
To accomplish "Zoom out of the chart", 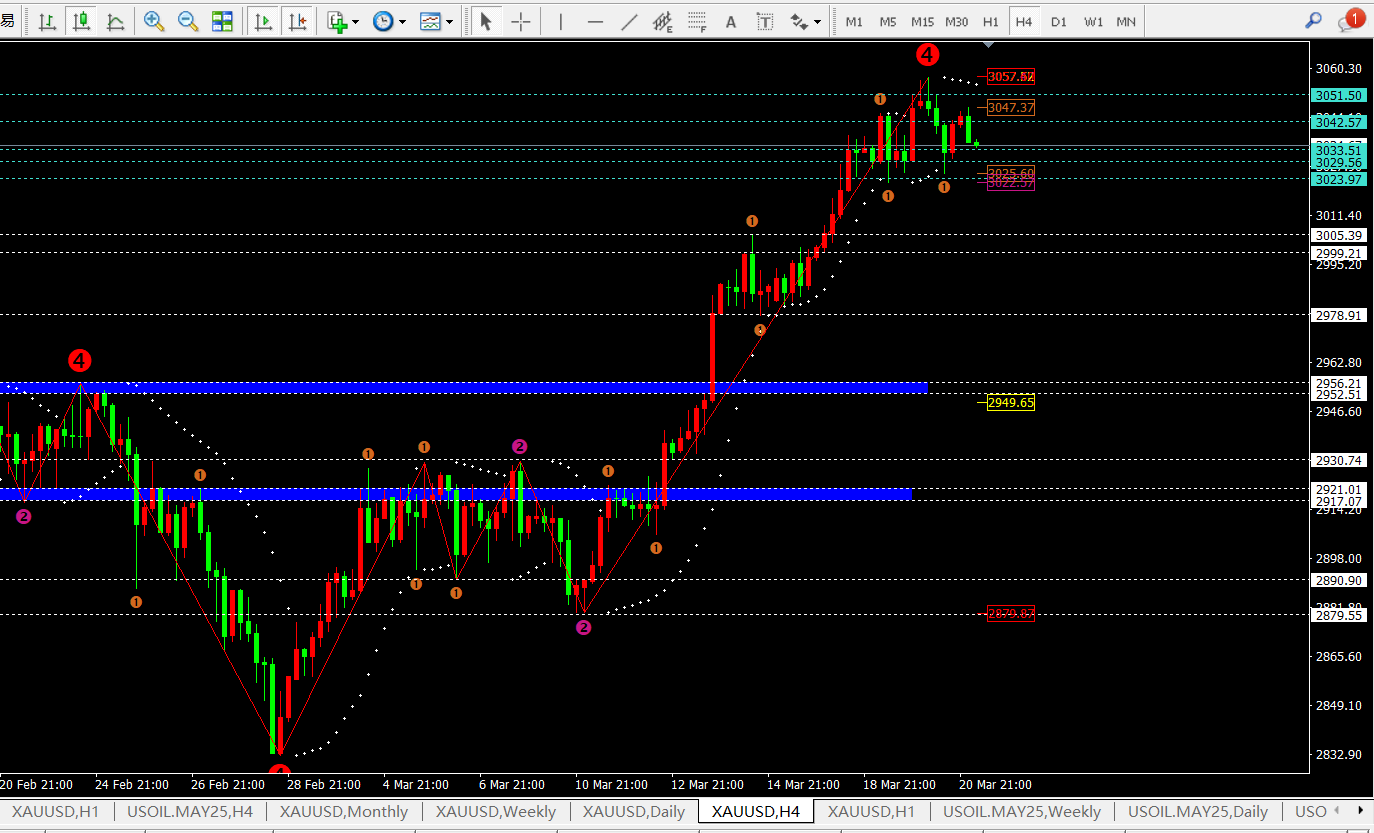I will [187, 21].
